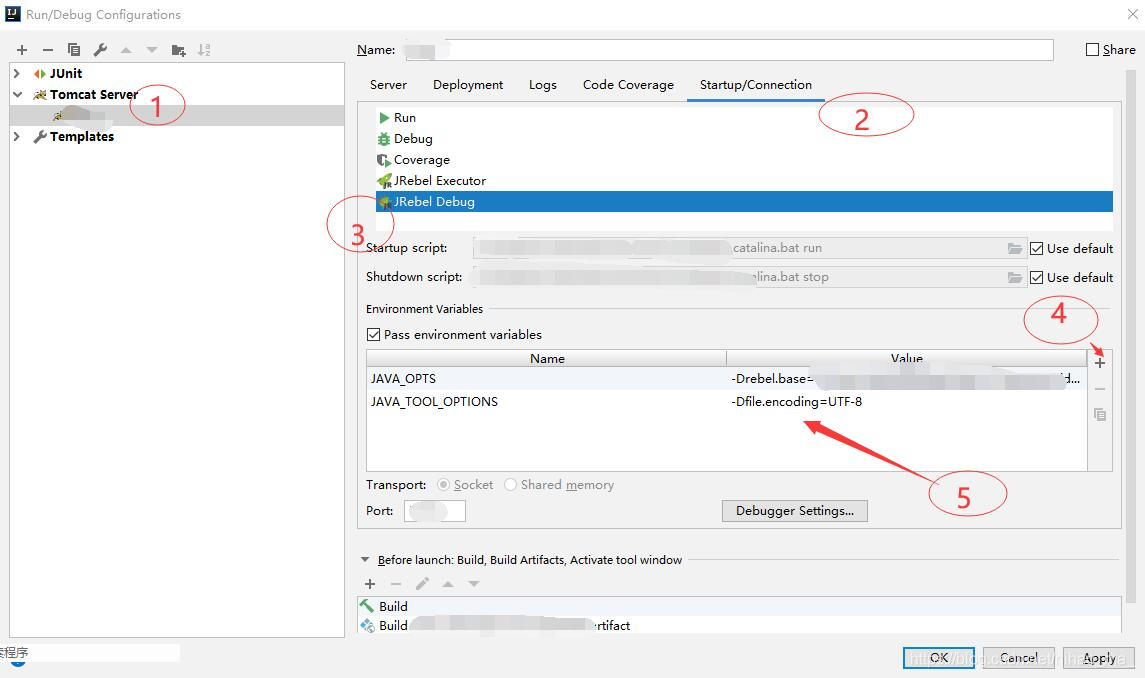Select the Build task in before launch list
Image resolution: width=1145 pixels, height=678 pixels.
[x=739, y=606]
